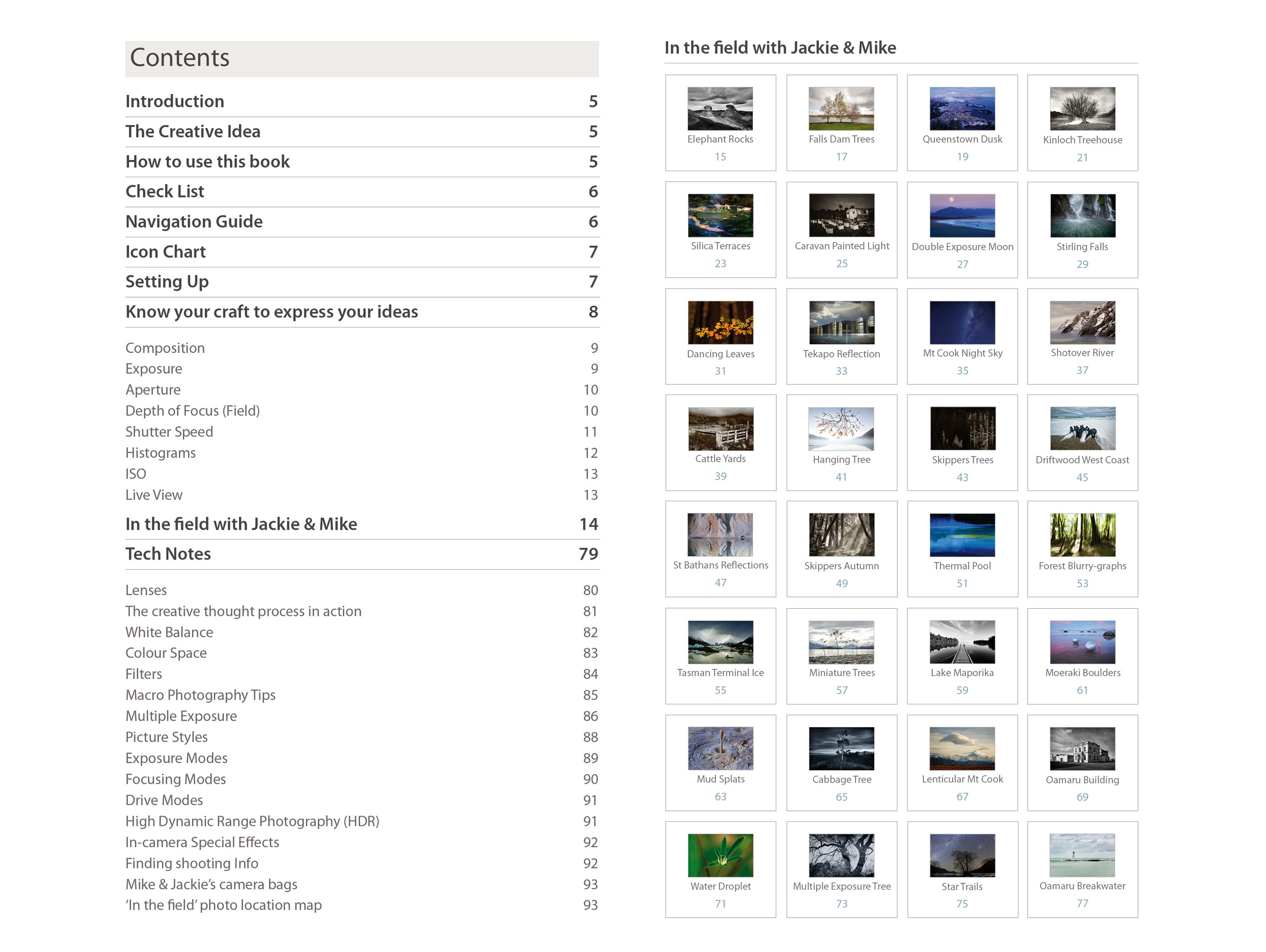The width and height of the screenshot is (1266, 952).
Task: Open In-camera Special Effects
Action: point(362,843)
